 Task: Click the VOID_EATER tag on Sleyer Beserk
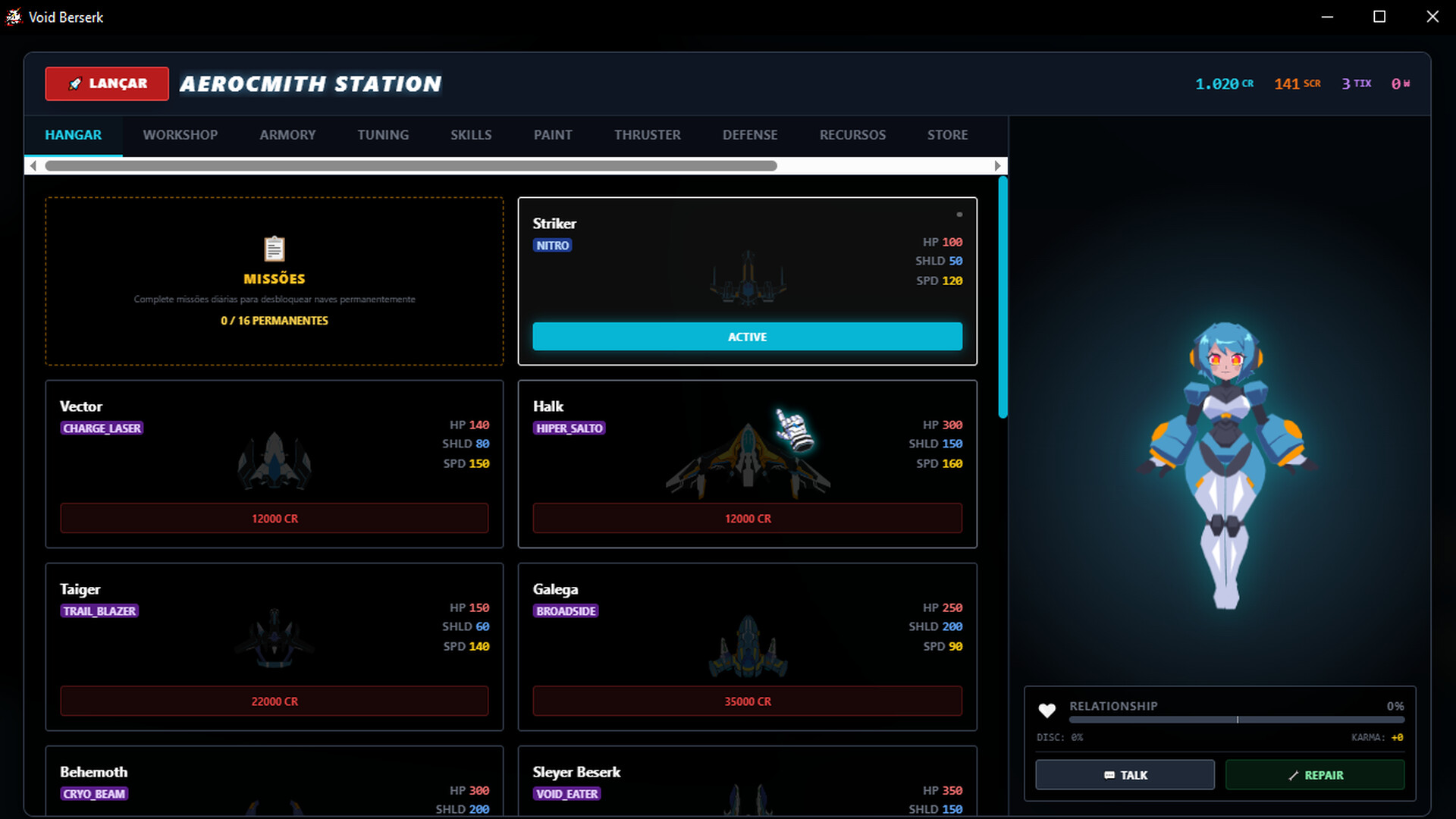click(x=568, y=794)
